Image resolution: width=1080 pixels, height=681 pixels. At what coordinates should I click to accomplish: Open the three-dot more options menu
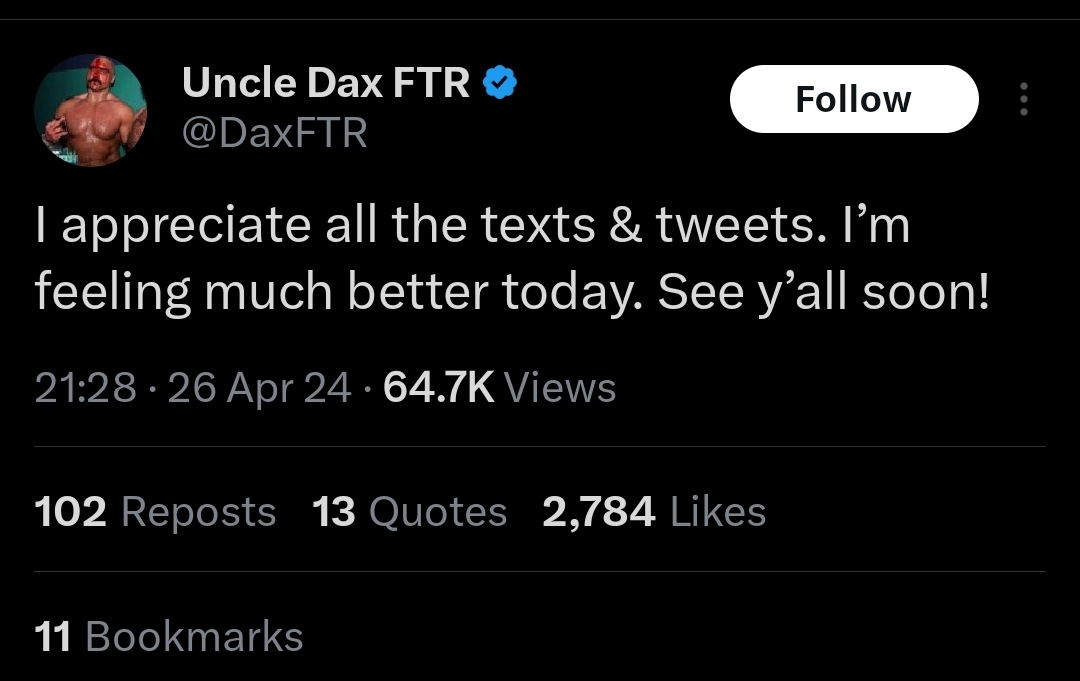(1023, 99)
